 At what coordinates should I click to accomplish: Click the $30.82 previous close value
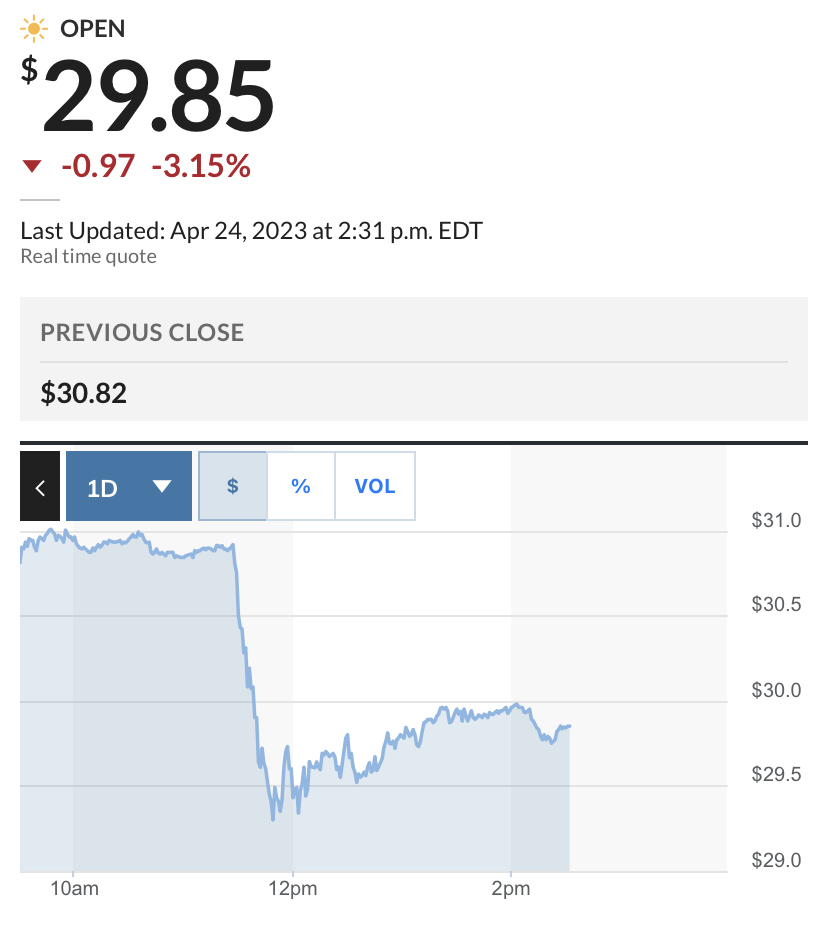[84, 393]
